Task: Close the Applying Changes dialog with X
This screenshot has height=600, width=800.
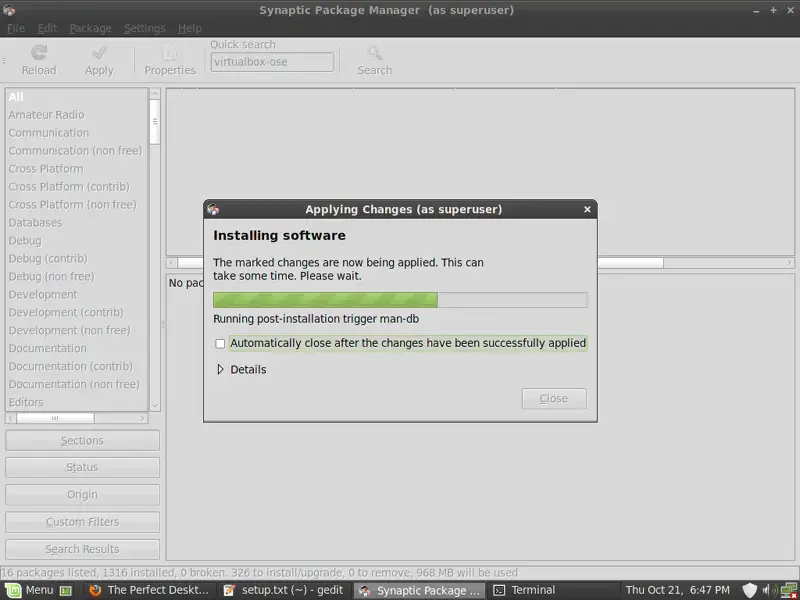Action: [x=587, y=209]
